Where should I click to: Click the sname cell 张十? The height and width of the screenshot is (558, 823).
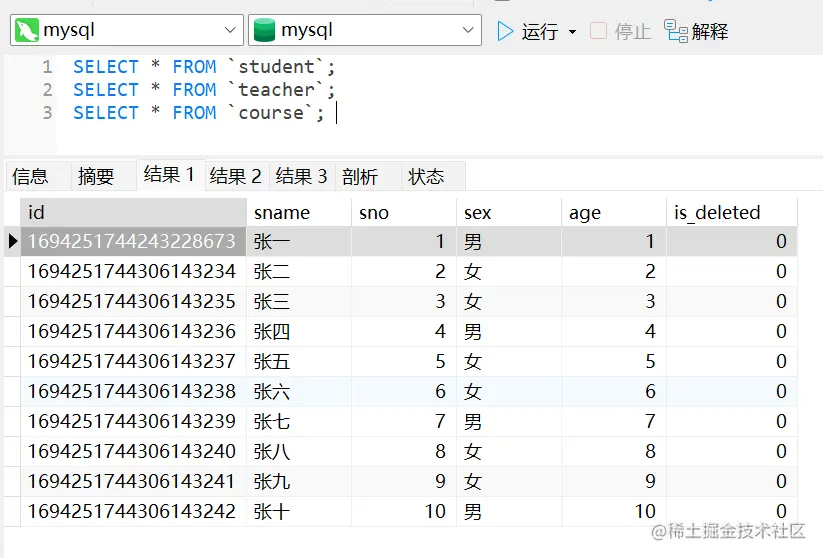click(299, 511)
